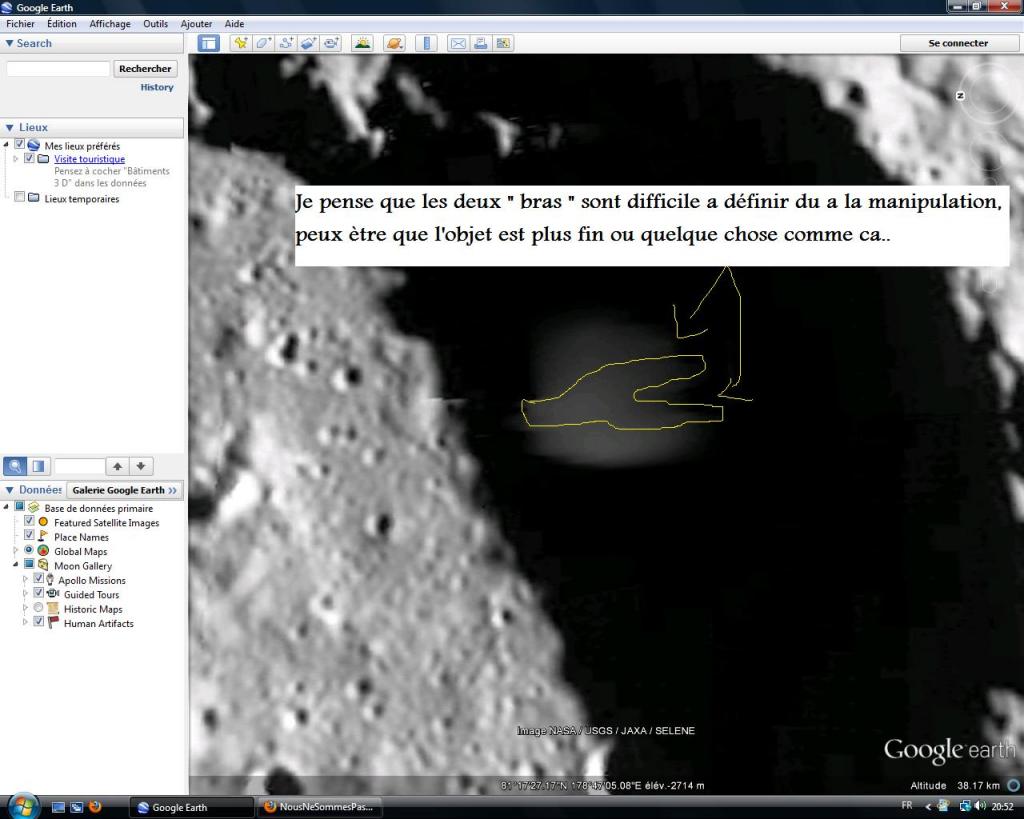Focus the search input field

pos(58,69)
